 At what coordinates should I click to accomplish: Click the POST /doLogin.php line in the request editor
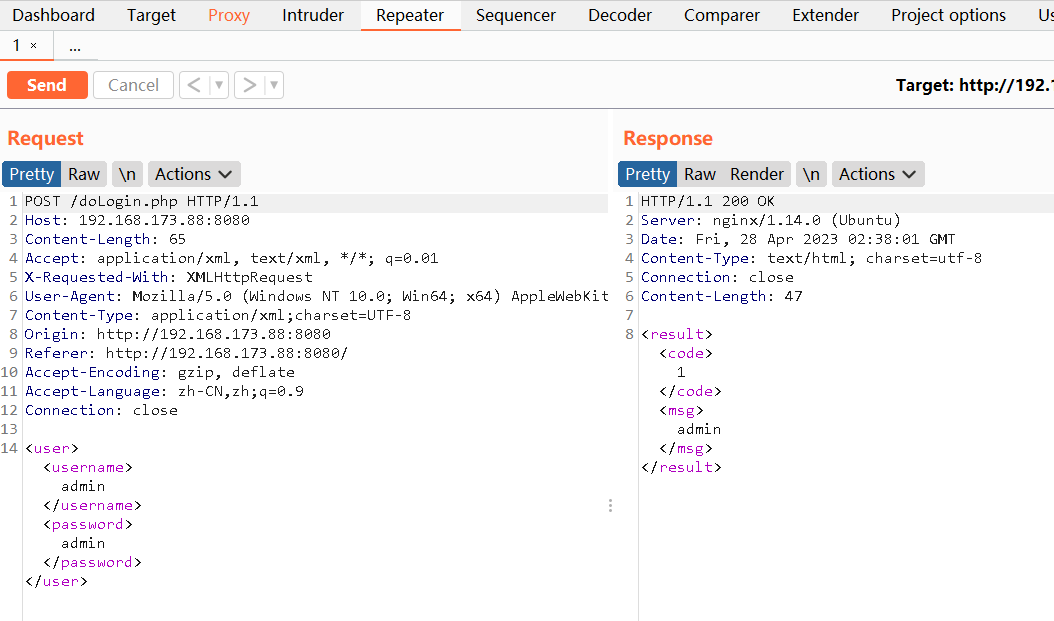141,201
